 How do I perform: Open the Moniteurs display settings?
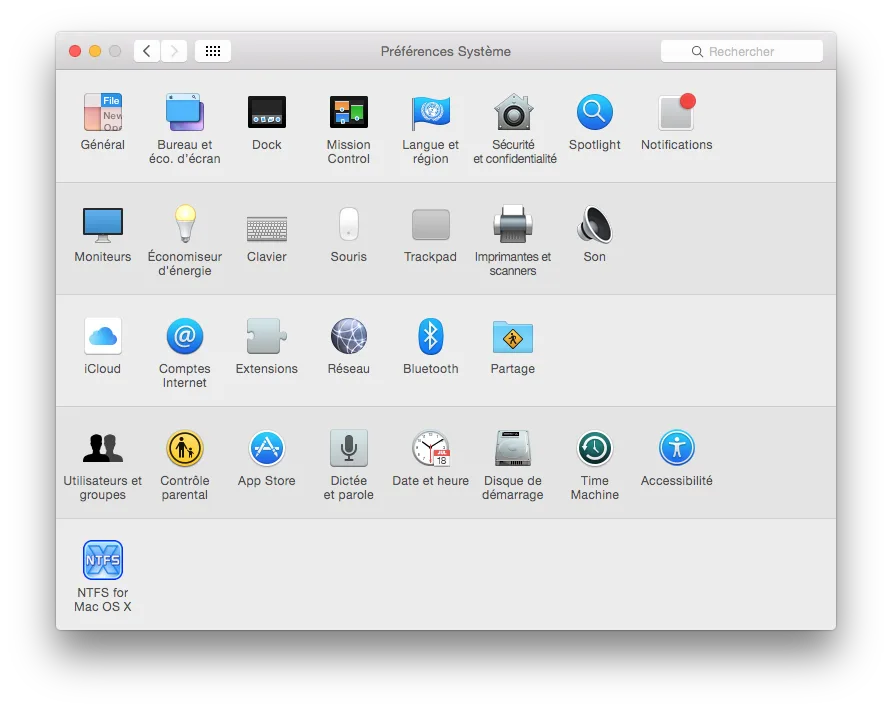point(103,225)
